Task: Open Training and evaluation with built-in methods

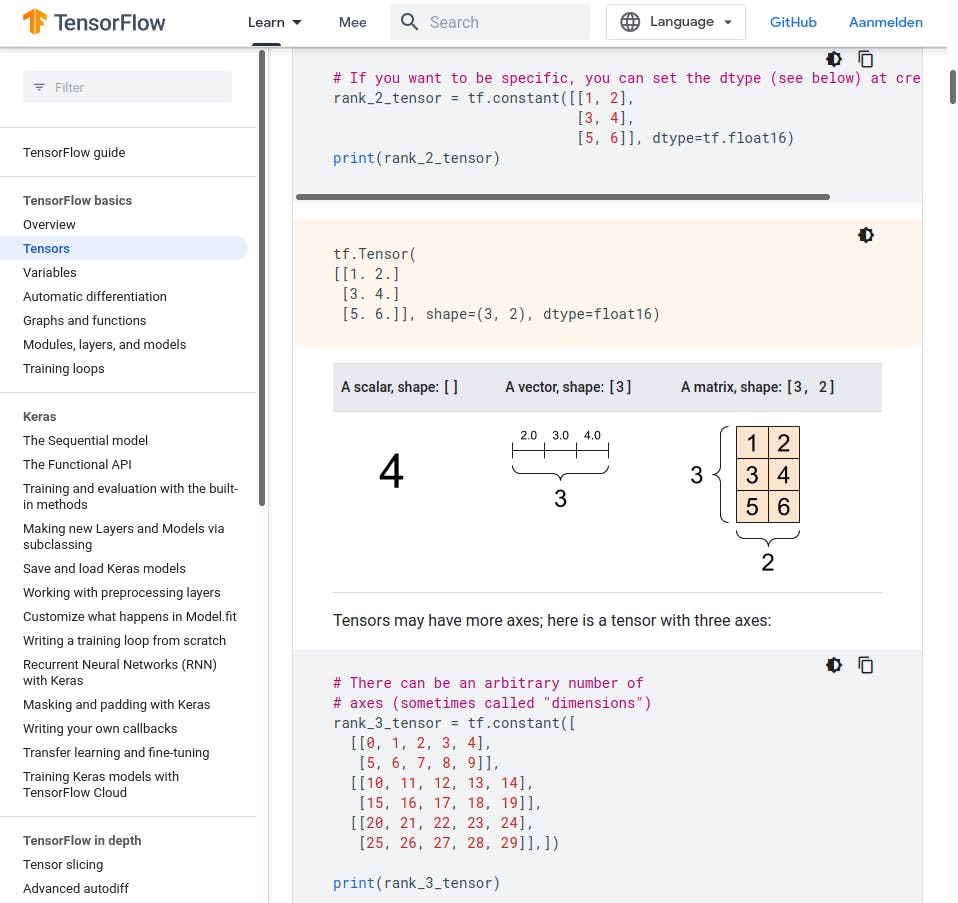Action: pos(130,496)
